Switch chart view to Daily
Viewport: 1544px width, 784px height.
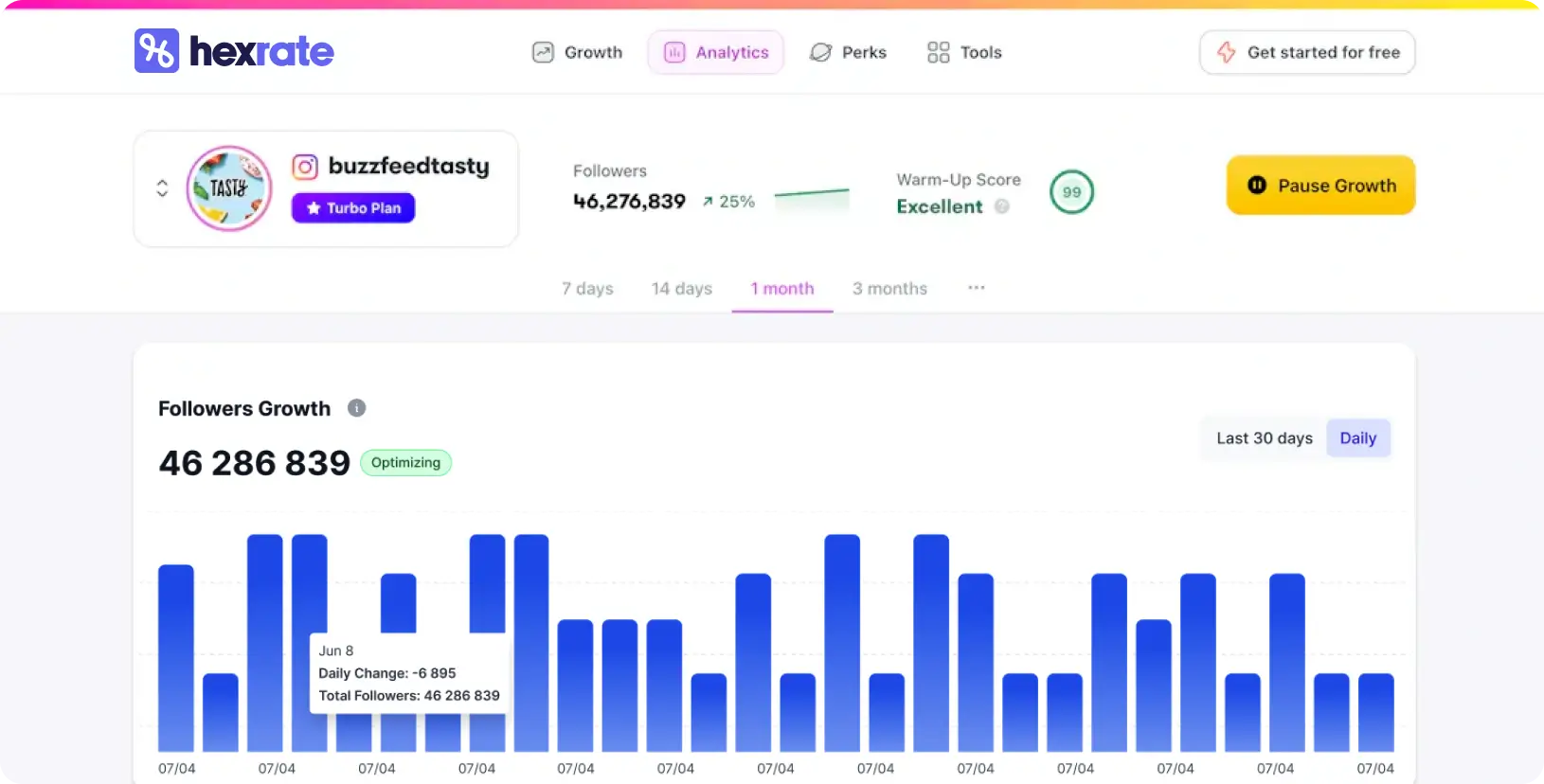click(x=1357, y=438)
